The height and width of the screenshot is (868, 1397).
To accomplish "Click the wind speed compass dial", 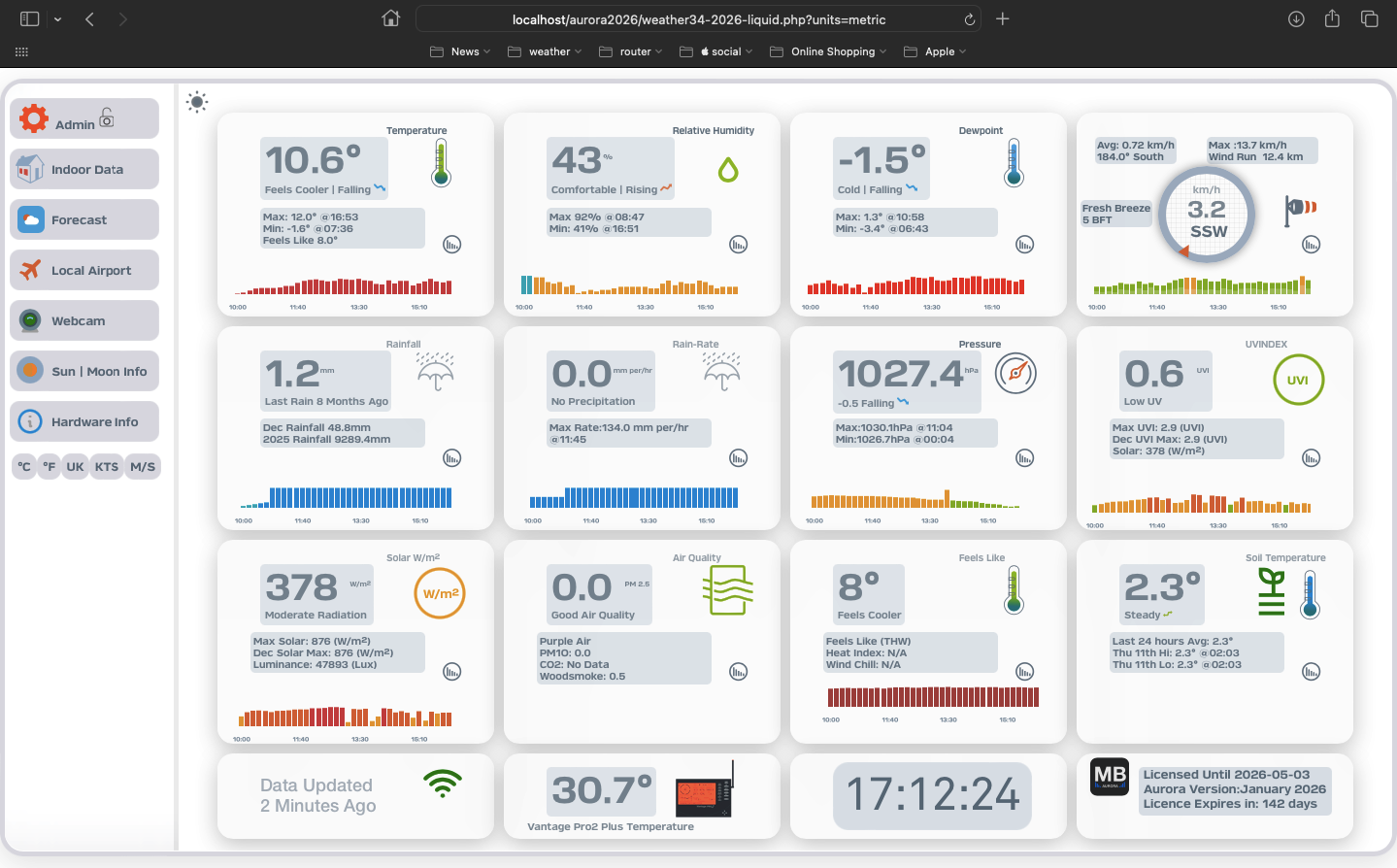I will point(1207,216).
